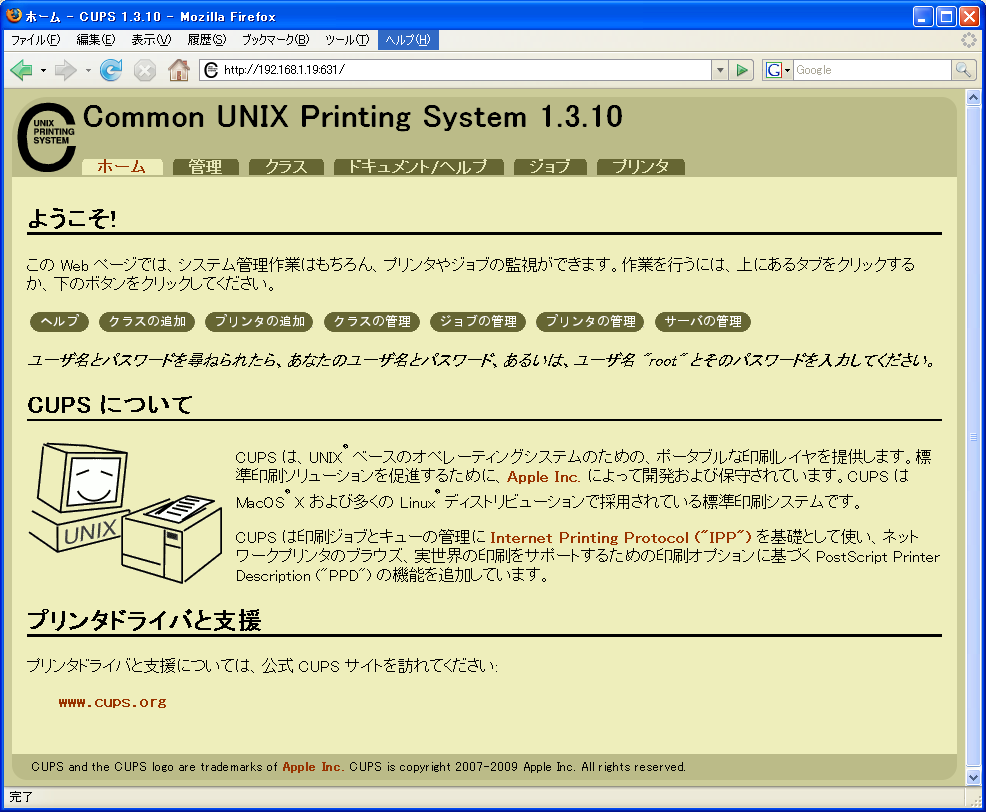The width and height of the screenshot is (986, 812).
Task: Open the www.cups.org link
Action: coord(112,702)
